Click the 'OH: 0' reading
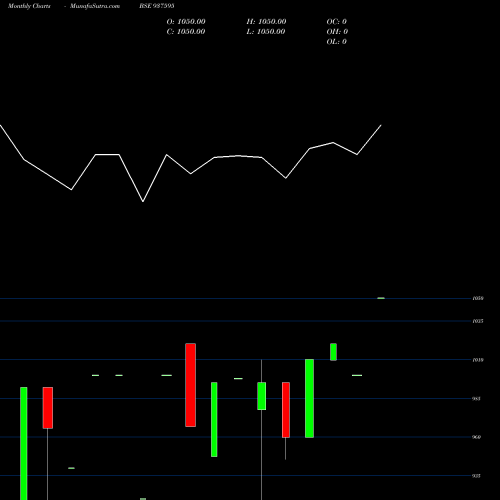This screenshot has width=500, height=500. coord(337,32)
